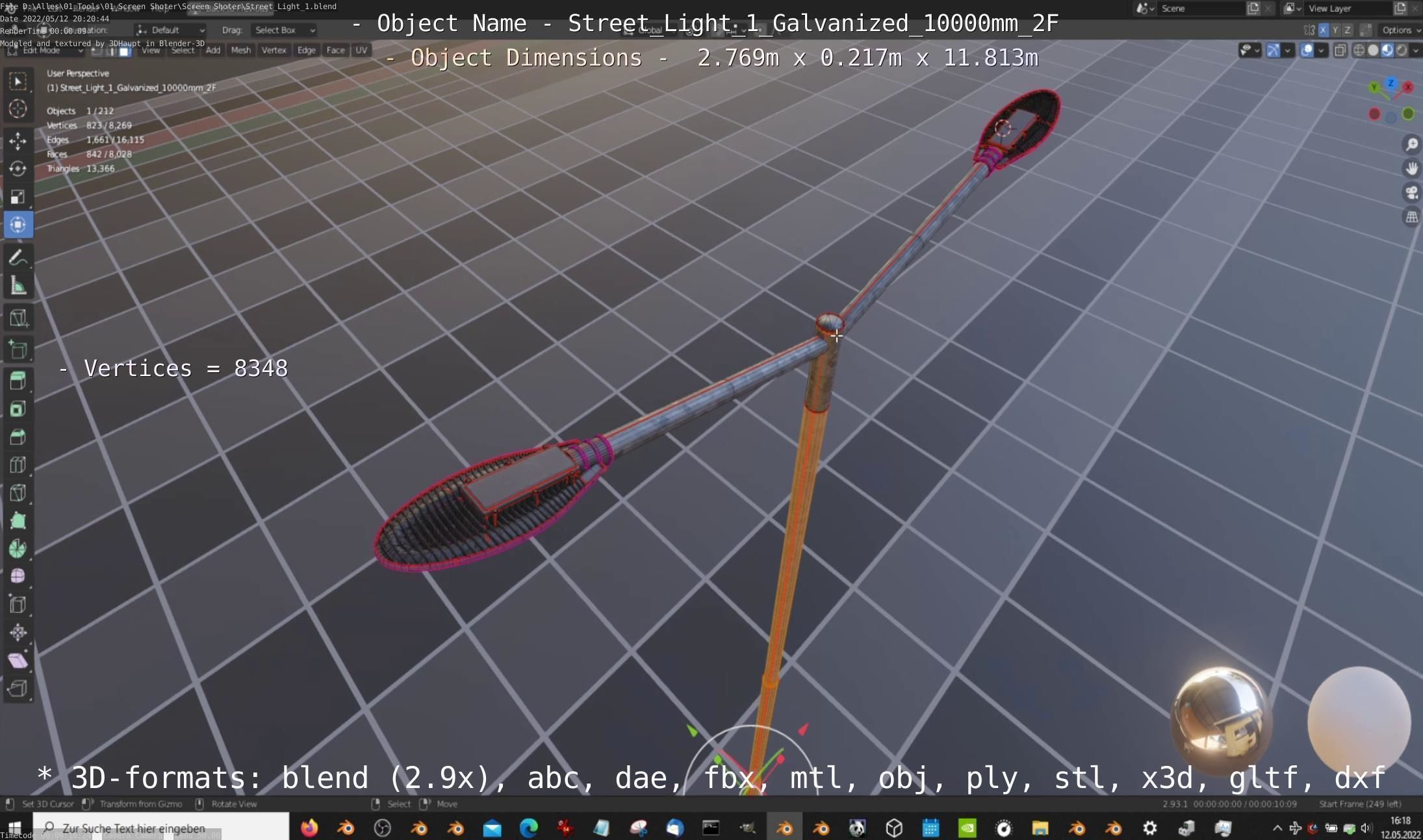The height and width of the screenshot is (840, 1423).
Task: Click the View Layer name field
Action: point(1348,8)
